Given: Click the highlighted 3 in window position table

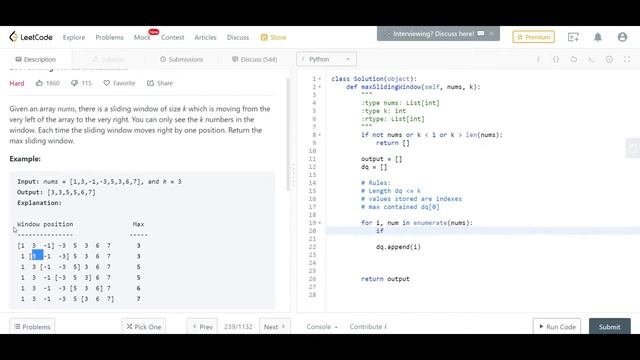Looking at the screenshot, I should (37, 256).
